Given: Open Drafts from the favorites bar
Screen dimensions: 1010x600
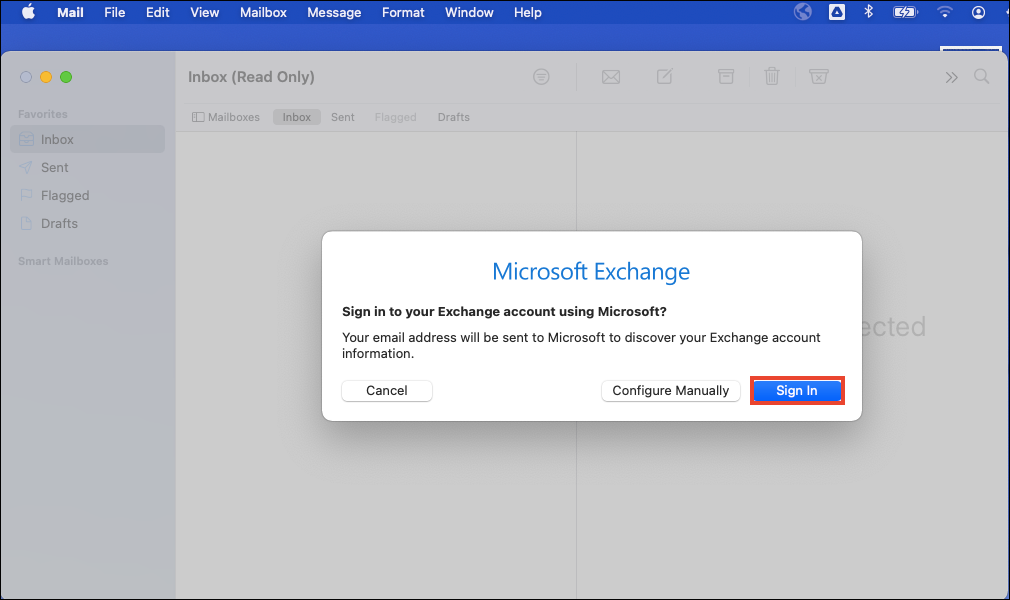Looking at the screenshot, I should tap(453, 117).
